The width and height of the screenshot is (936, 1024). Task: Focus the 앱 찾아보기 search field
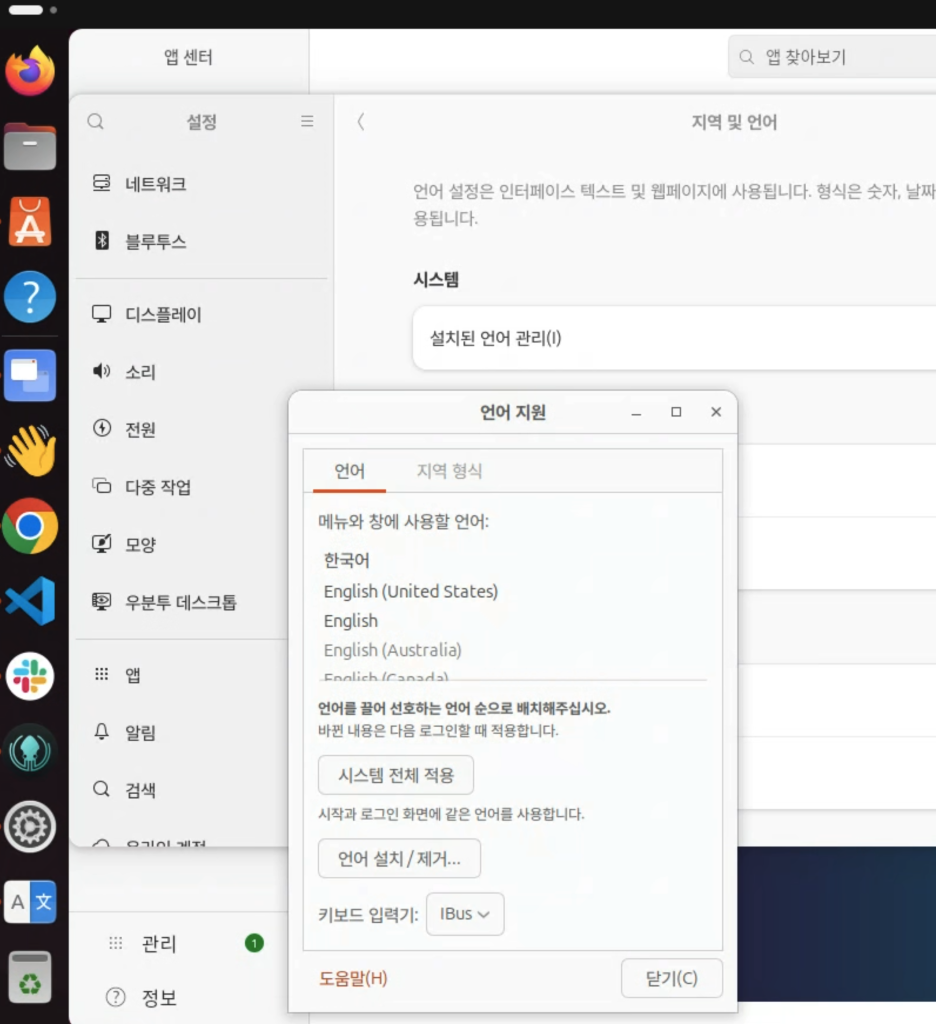(832, 57)
